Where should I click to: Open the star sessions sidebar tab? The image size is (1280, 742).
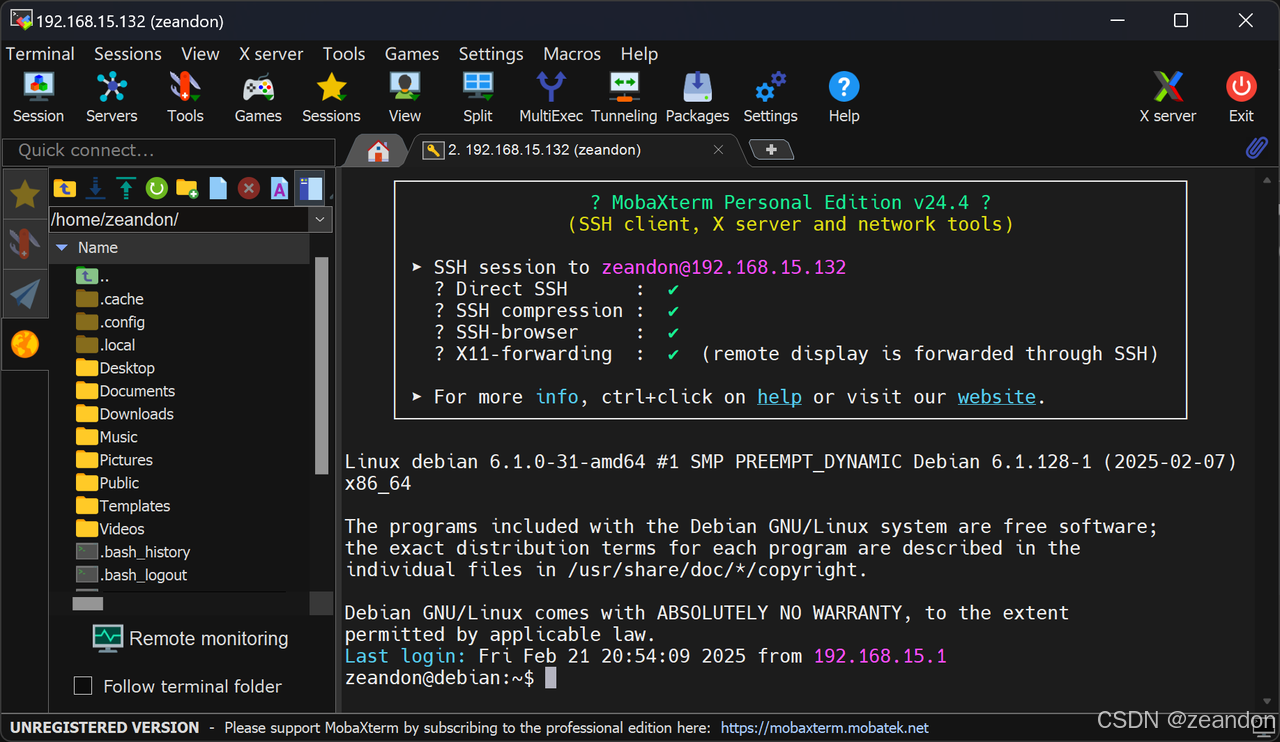[25, 194]
